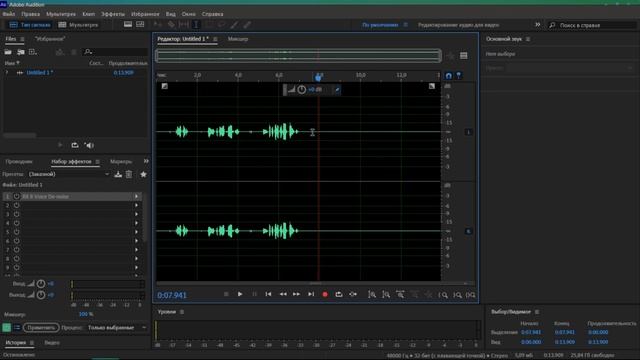Click the Stop button in transport
The height and width of the screenshot is (360, 640).
click(226, 294)
